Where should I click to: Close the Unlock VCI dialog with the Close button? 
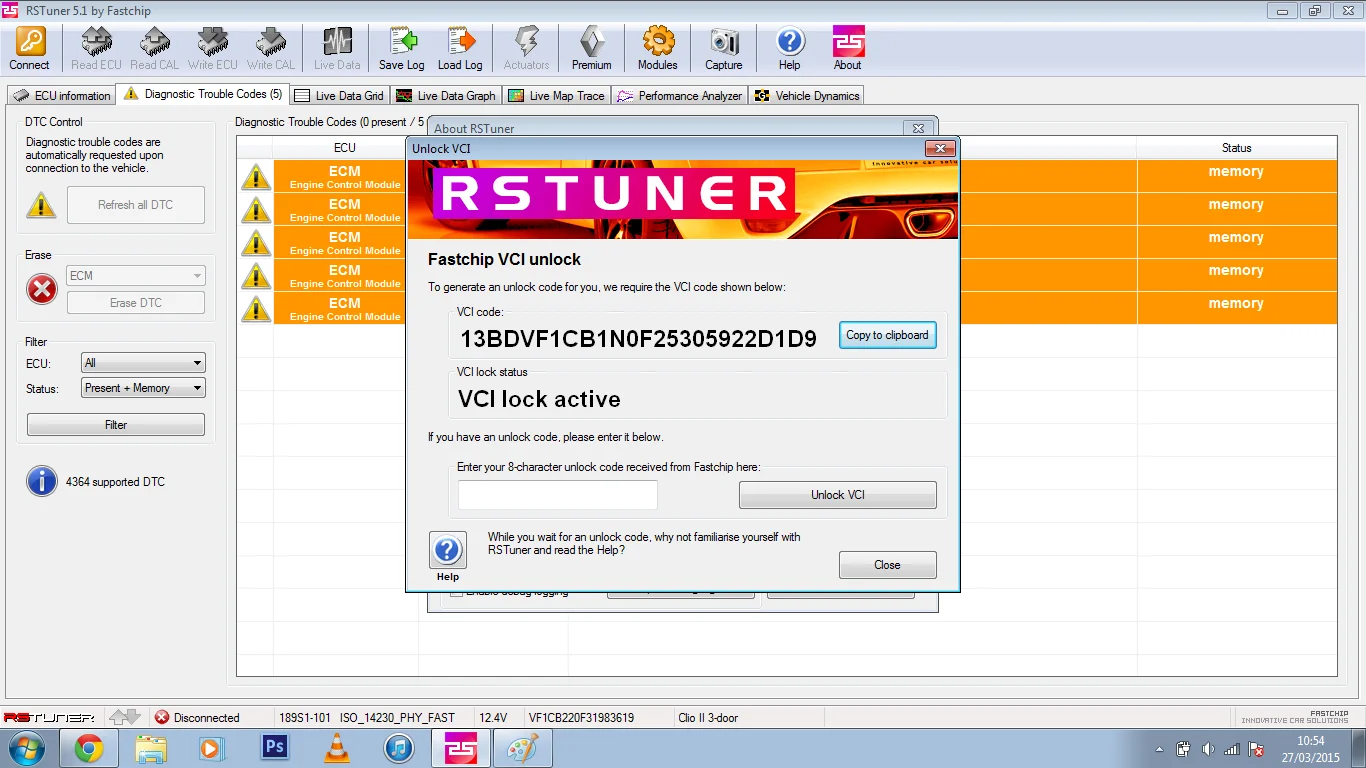click(x=888, y=565)
